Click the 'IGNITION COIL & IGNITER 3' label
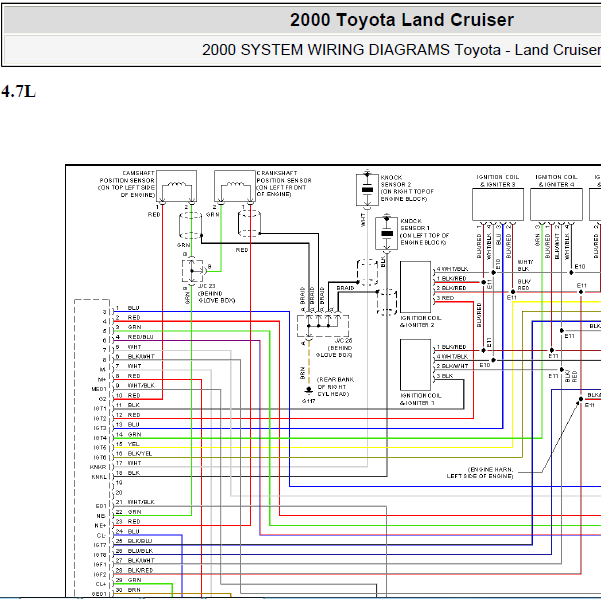The image size is (601, 599). pyautogui.click(x=498, y=181)
